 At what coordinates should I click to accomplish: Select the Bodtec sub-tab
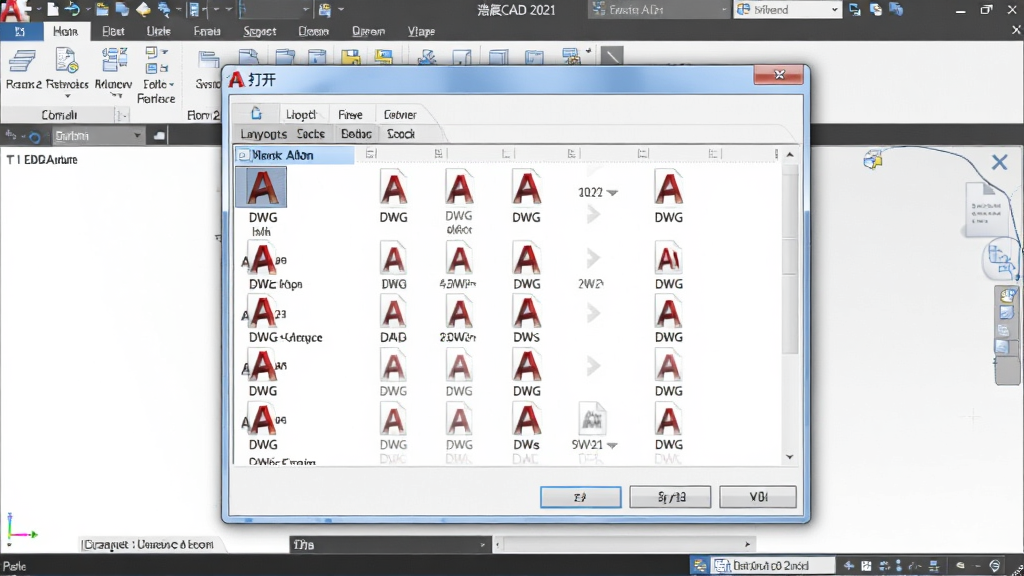(x=356, y=134)
